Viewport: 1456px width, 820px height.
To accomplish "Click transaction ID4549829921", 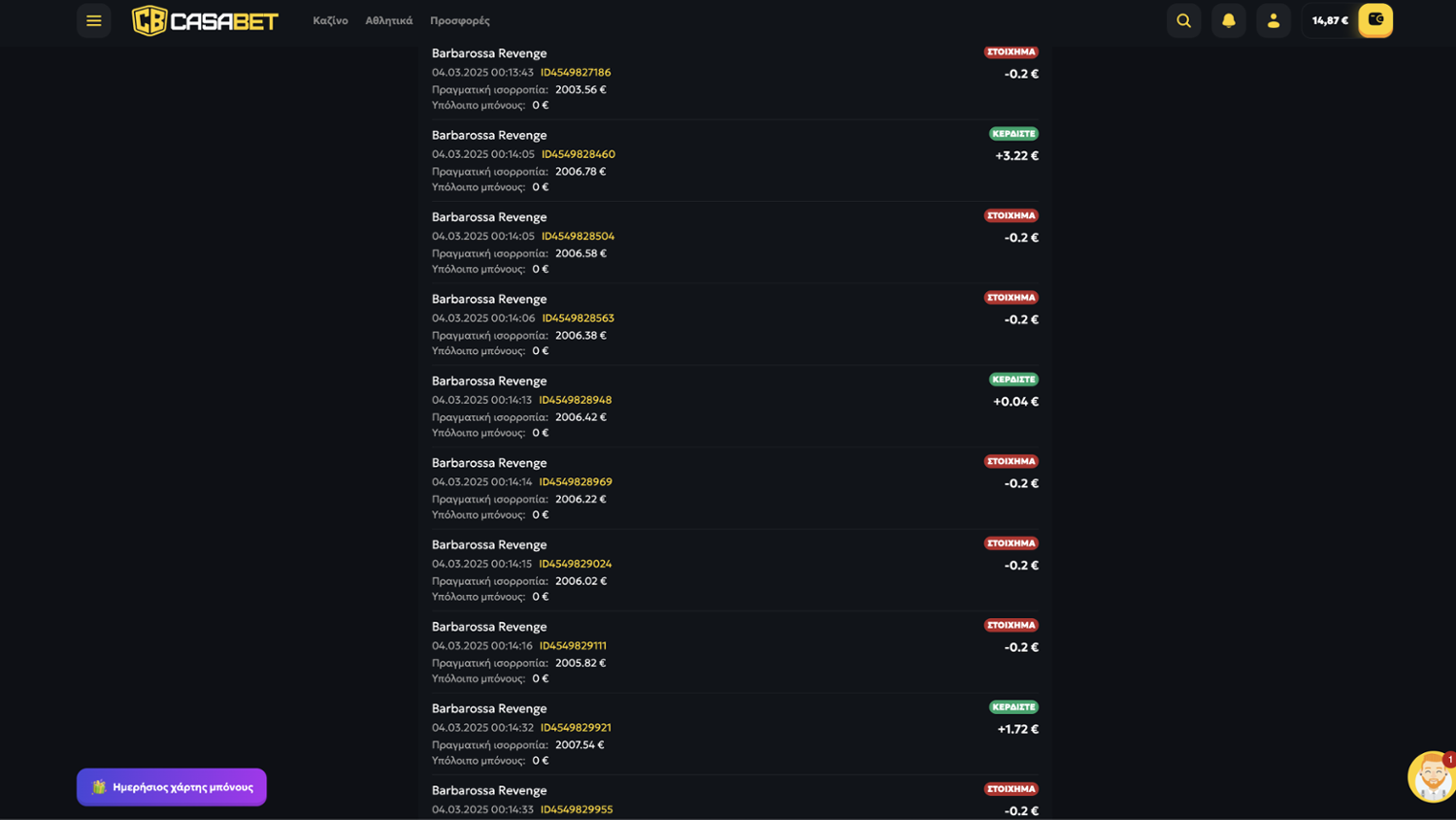I will [x=576, y=728].
